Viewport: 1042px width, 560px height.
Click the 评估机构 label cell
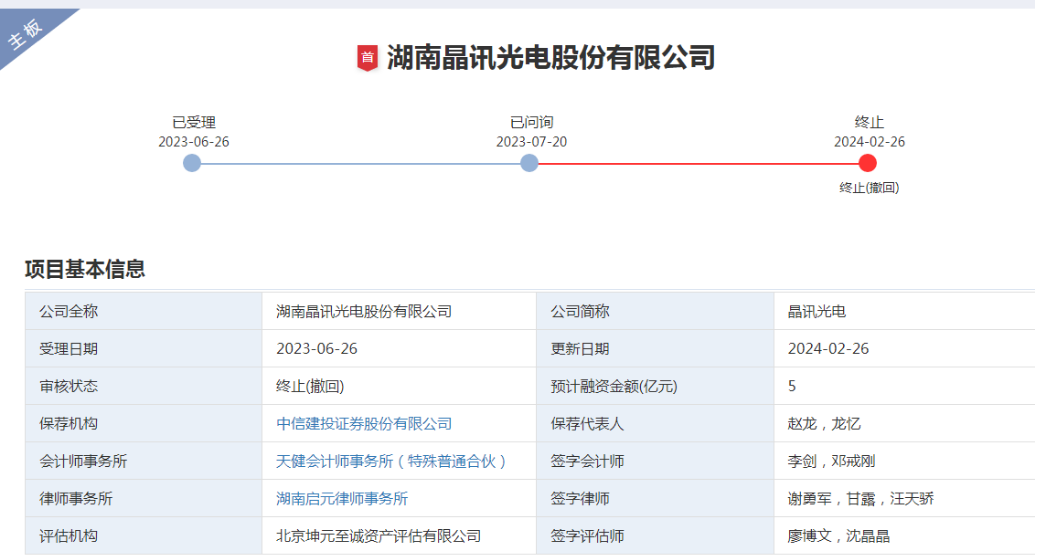144,536
